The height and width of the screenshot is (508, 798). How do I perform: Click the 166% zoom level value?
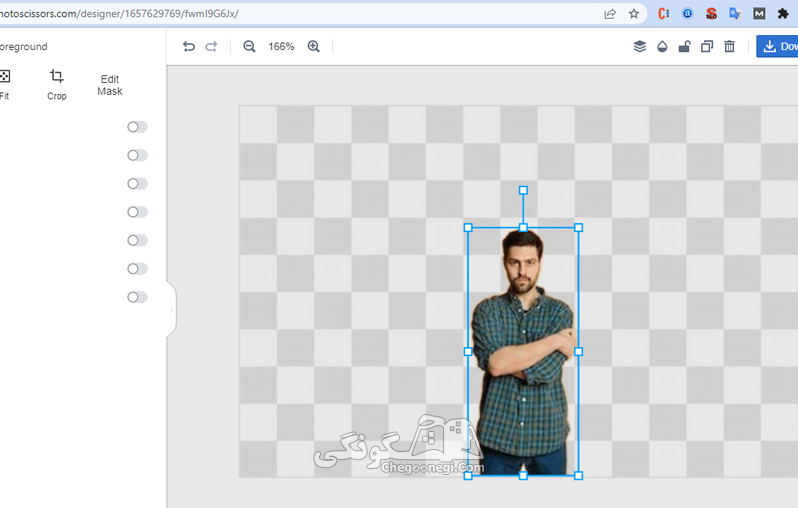(x=281, y=46)
